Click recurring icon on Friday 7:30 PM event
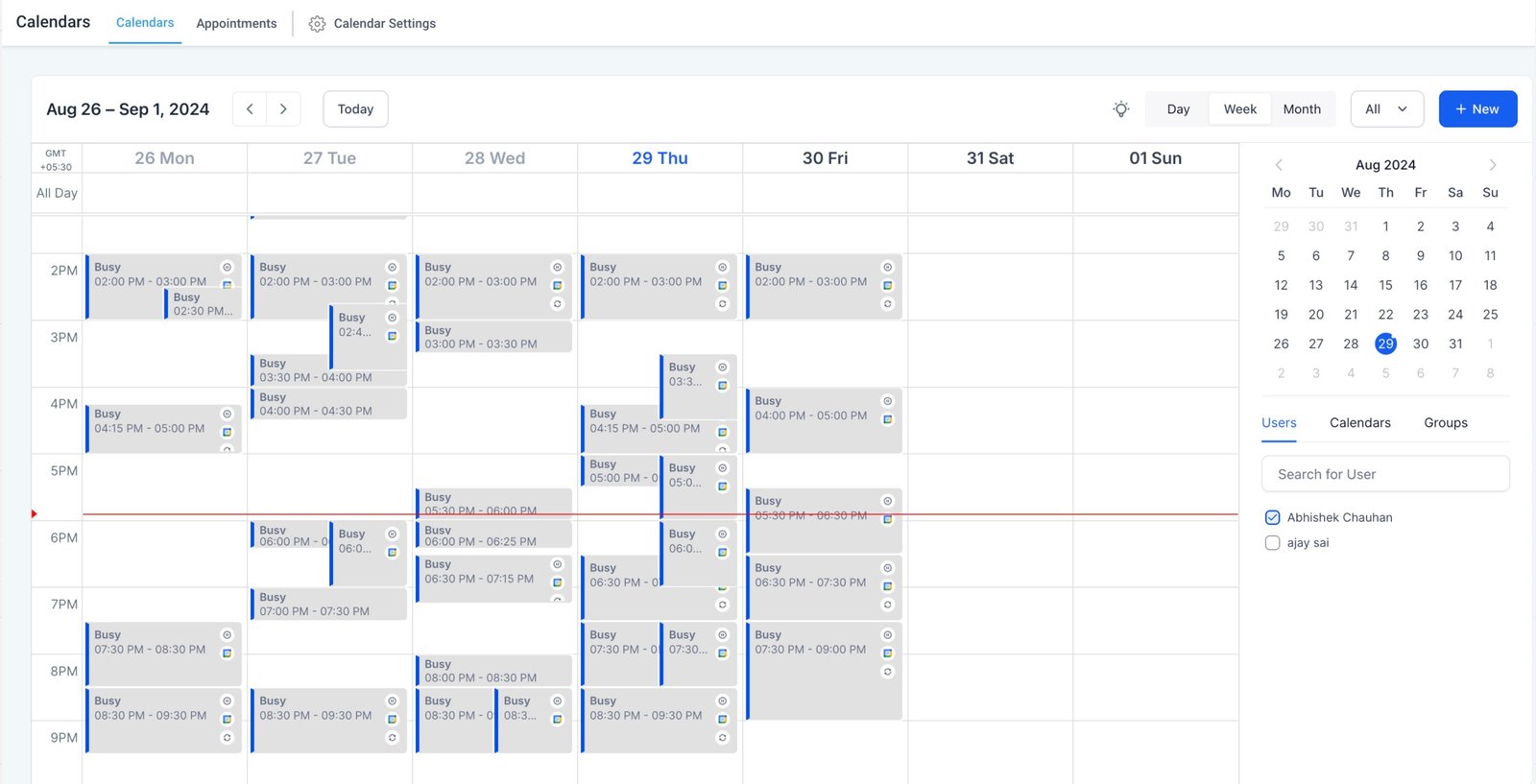 pos(888,672)
